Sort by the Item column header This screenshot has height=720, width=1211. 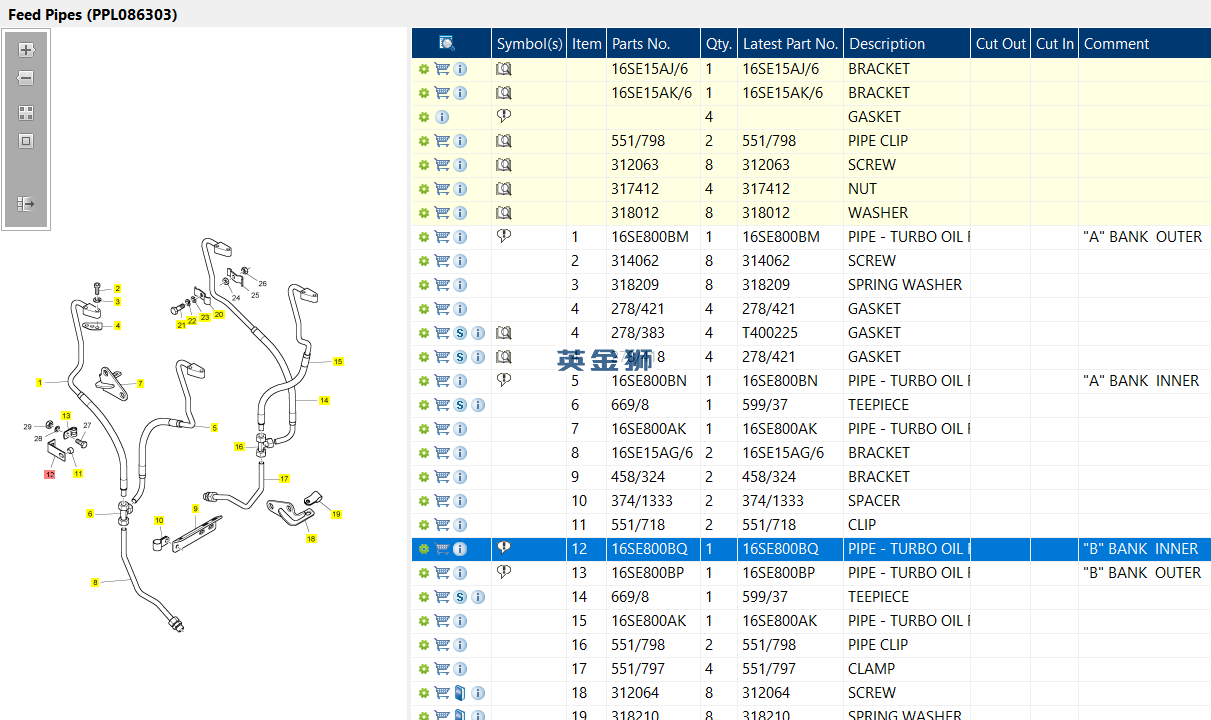[587, 44]
